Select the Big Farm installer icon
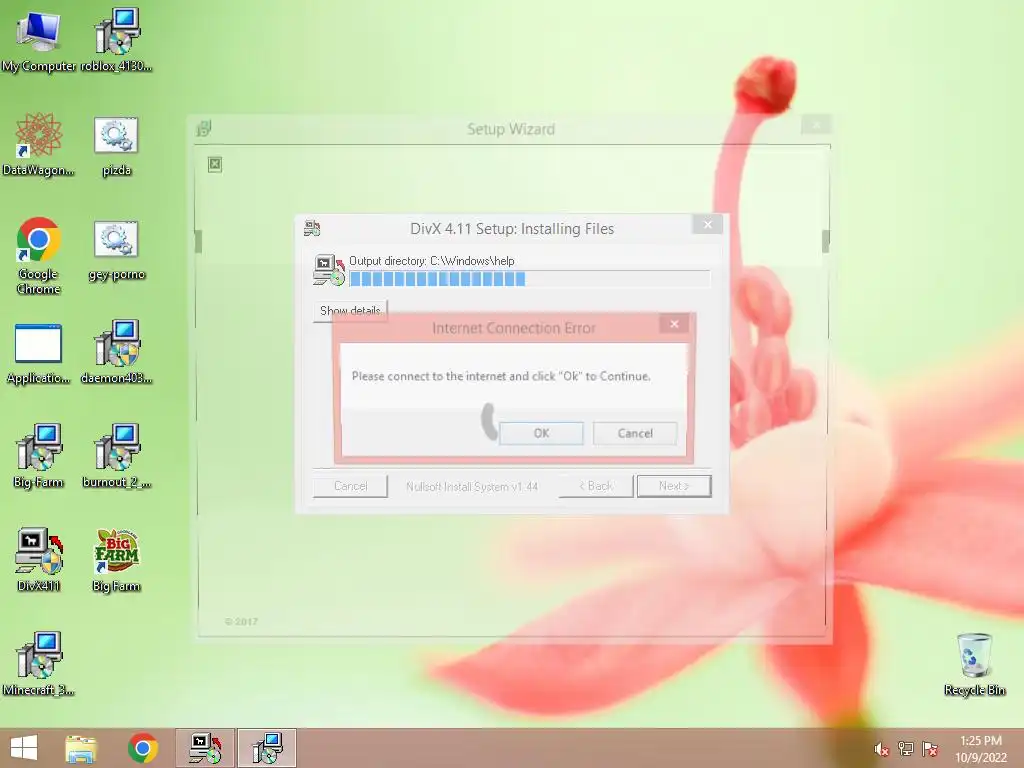Screen dimensions: 1024x768 point(39,457)
